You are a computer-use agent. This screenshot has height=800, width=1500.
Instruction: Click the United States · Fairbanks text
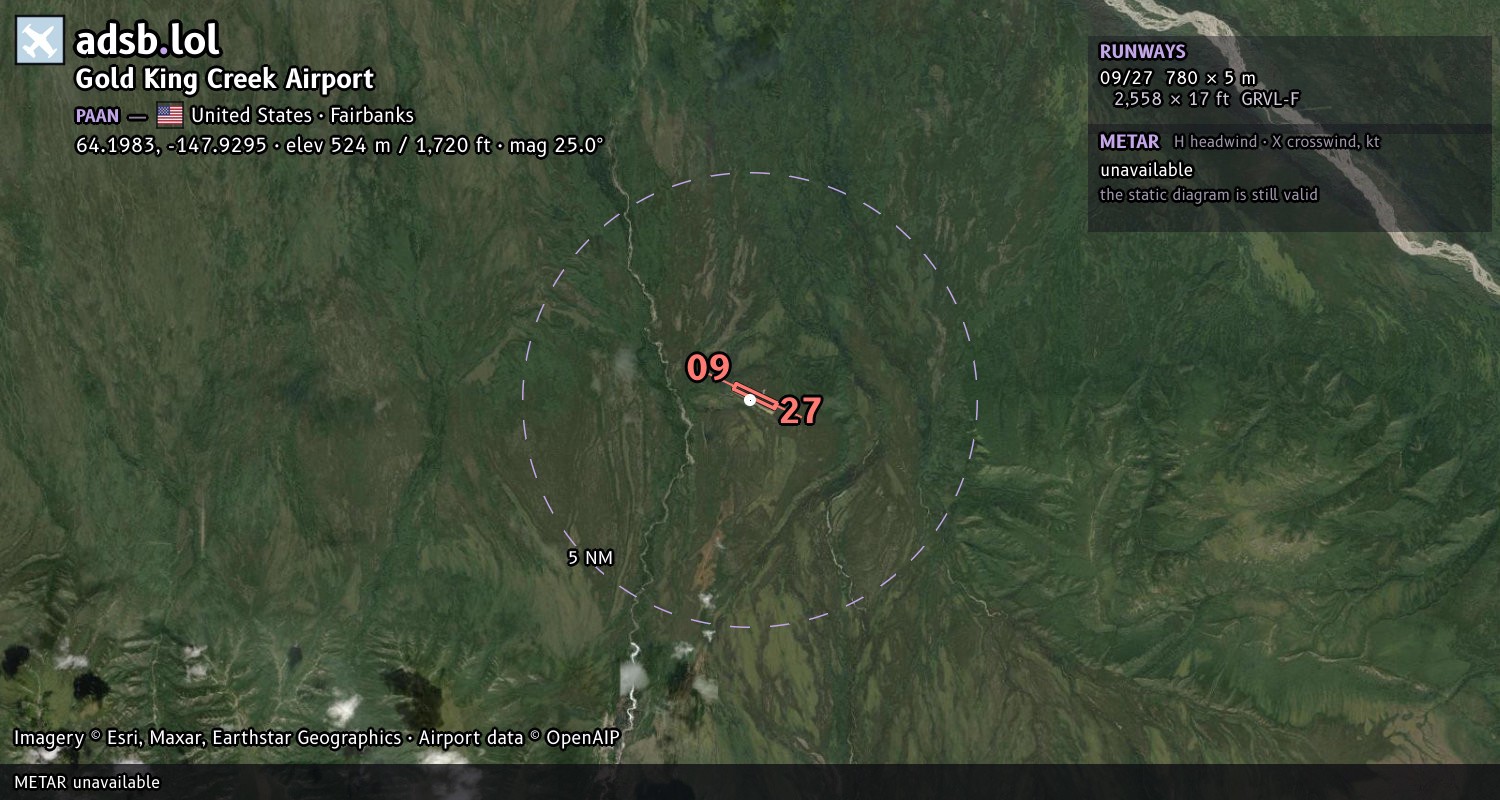point(303,115)
